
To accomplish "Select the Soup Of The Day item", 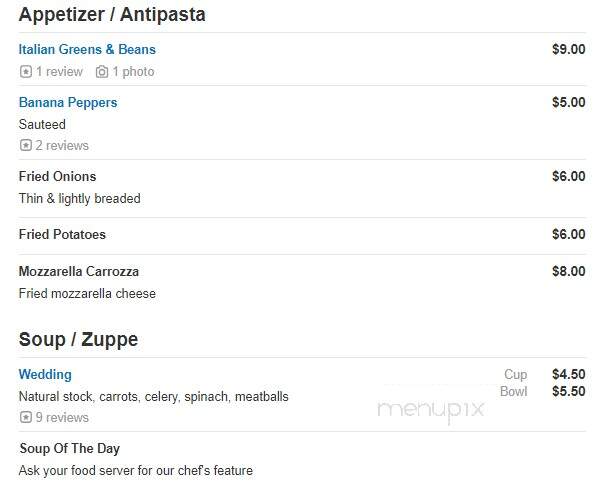I will [70, 448].
